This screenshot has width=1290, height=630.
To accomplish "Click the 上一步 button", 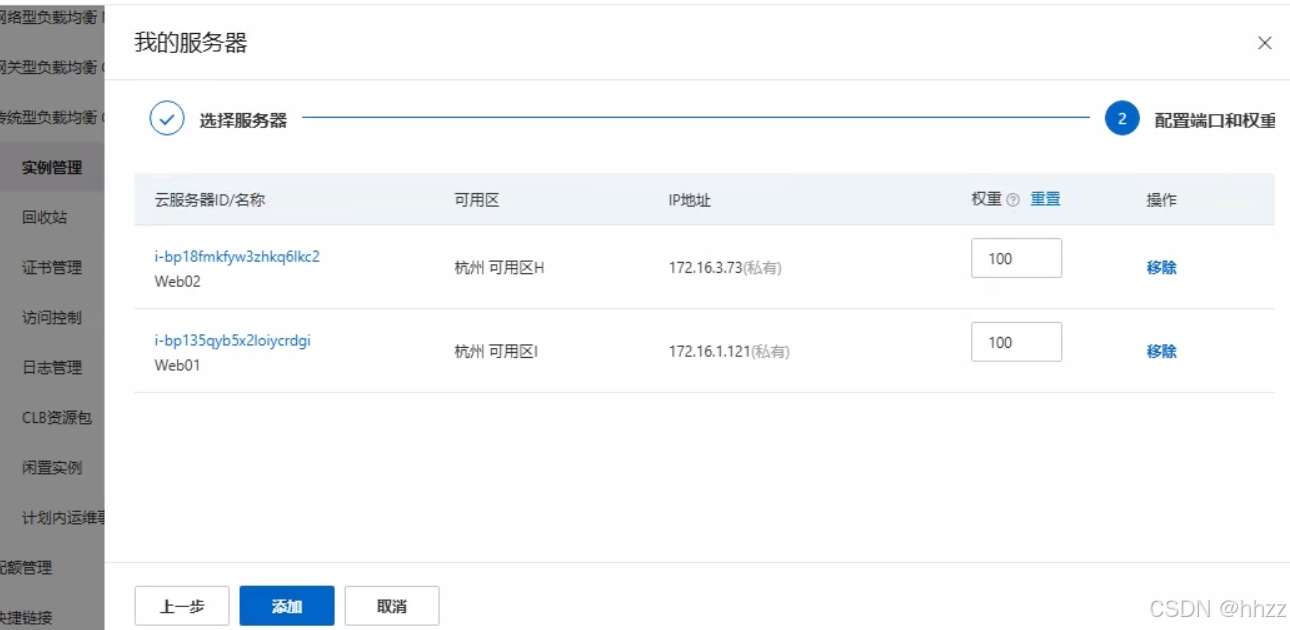I will 182,606.
